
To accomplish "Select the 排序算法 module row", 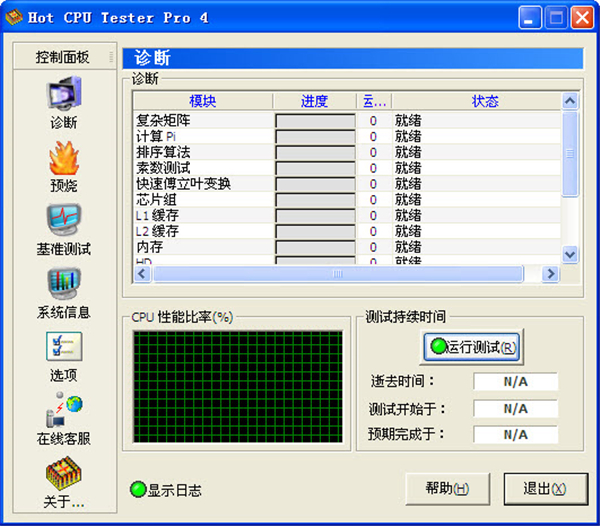I will [x=347, y=152].
